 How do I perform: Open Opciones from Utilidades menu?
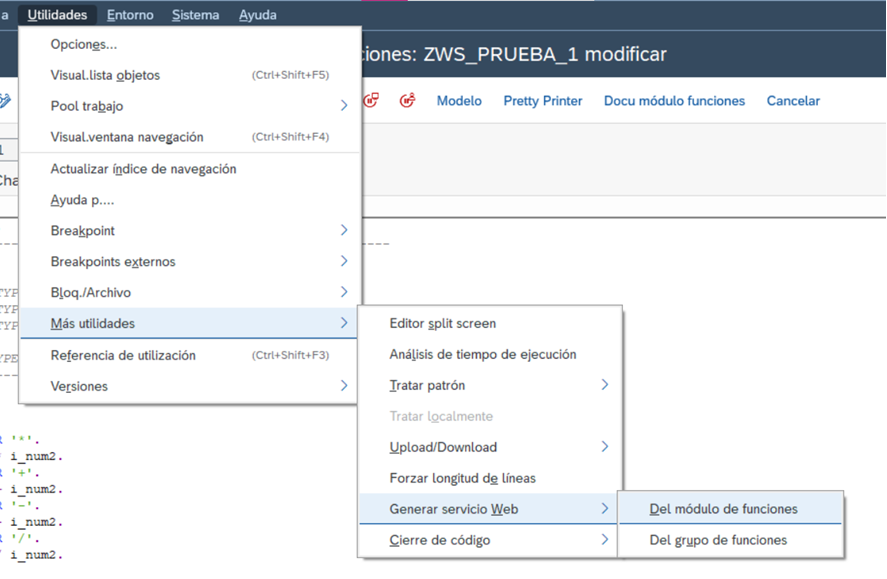(x=82, y=45)
